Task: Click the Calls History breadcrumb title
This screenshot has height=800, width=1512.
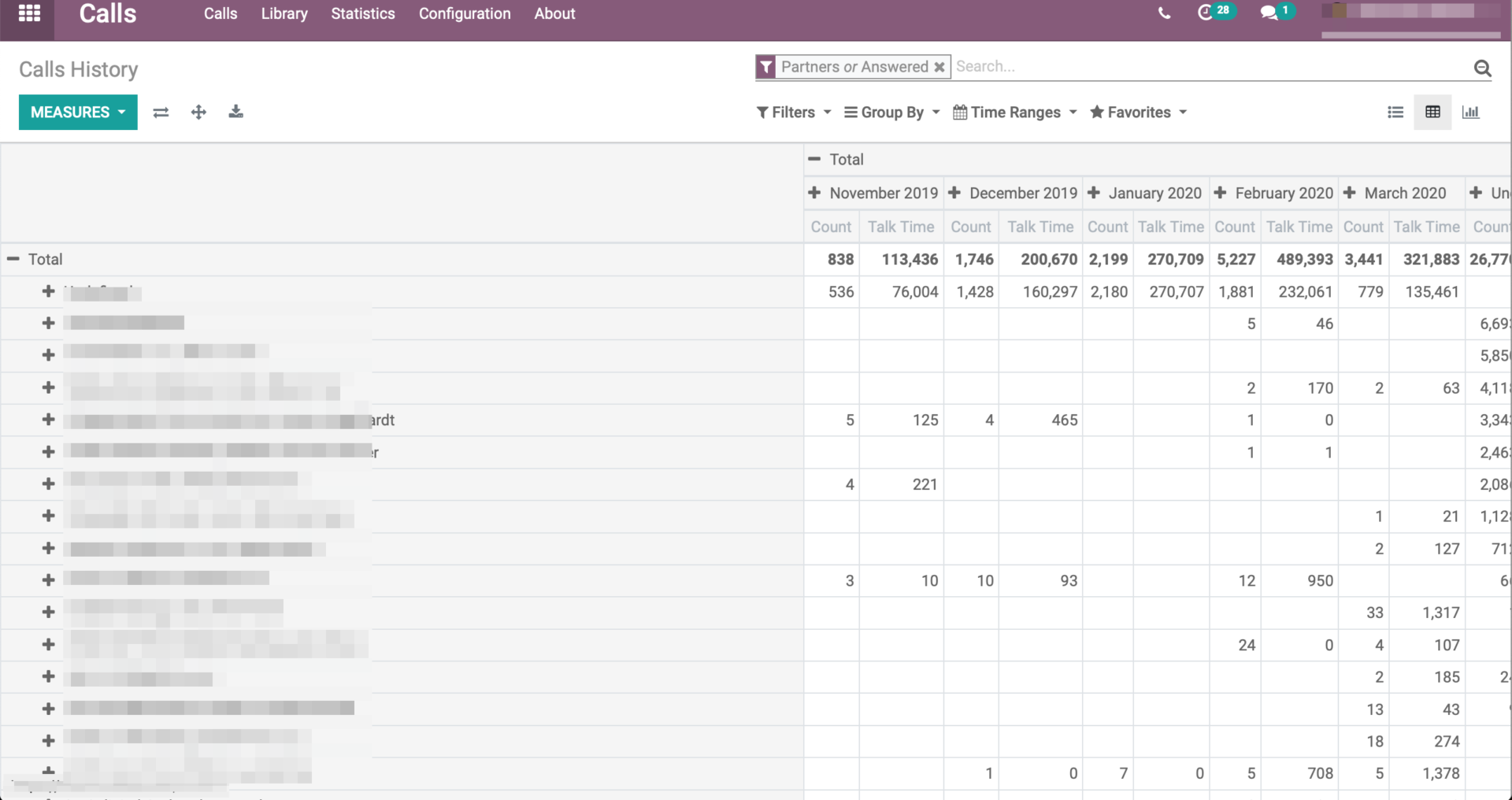Action: tap(79, 69)
